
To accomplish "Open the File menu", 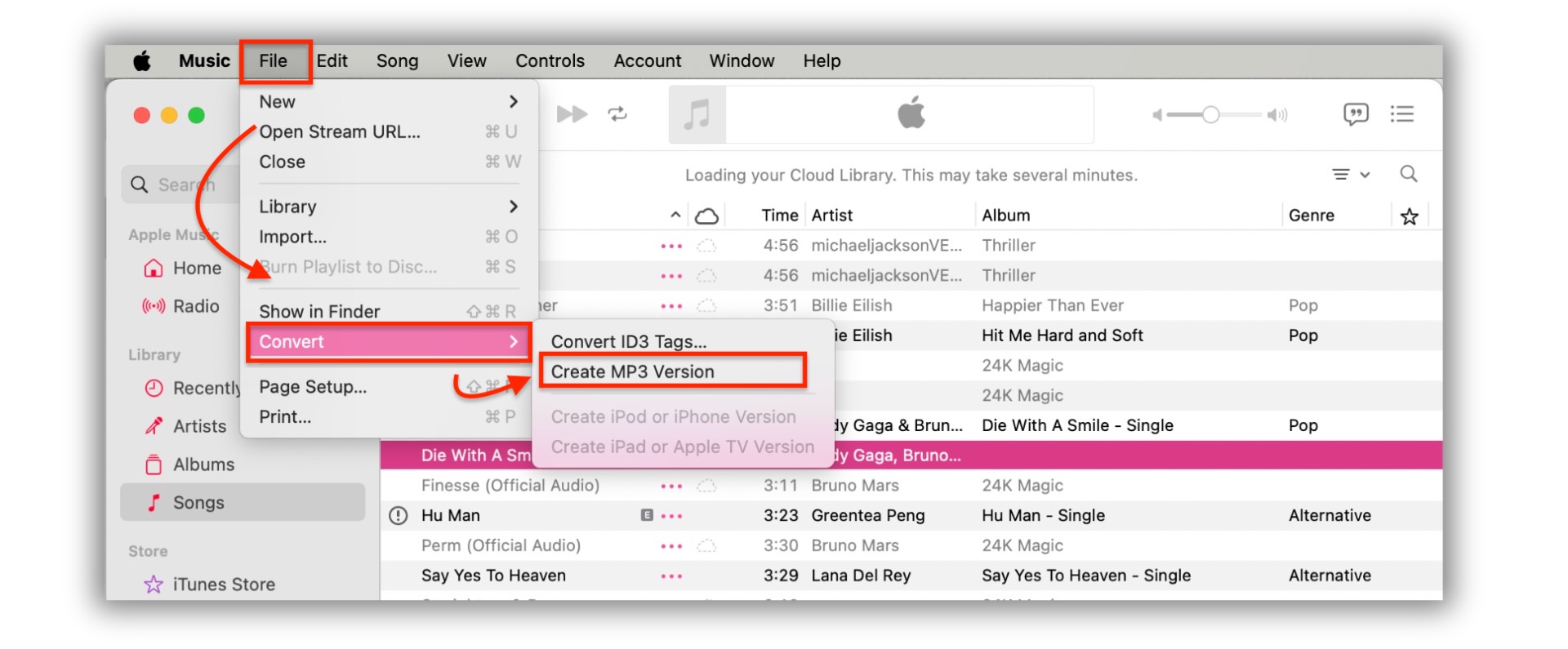I will point(274,61).
